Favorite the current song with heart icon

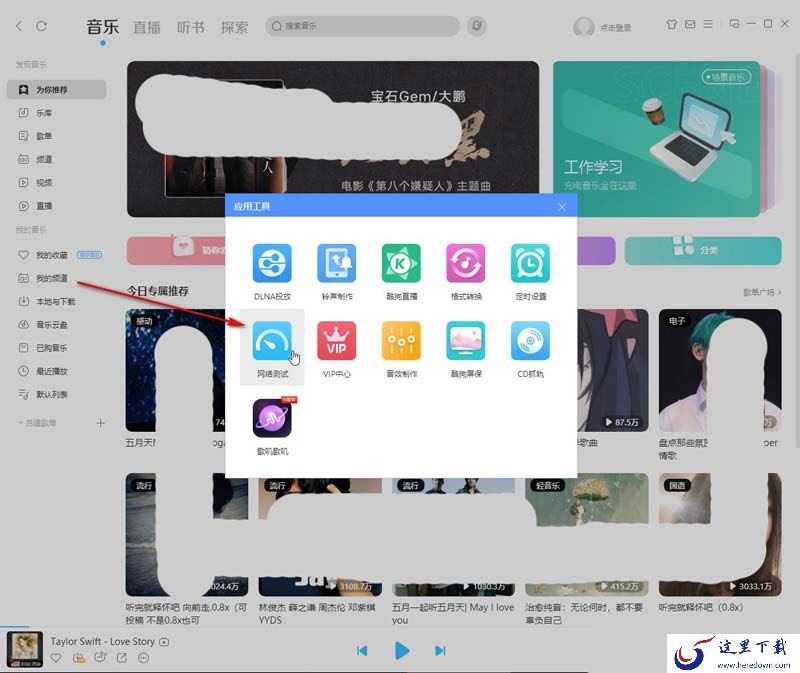click(x=56, y=658)
